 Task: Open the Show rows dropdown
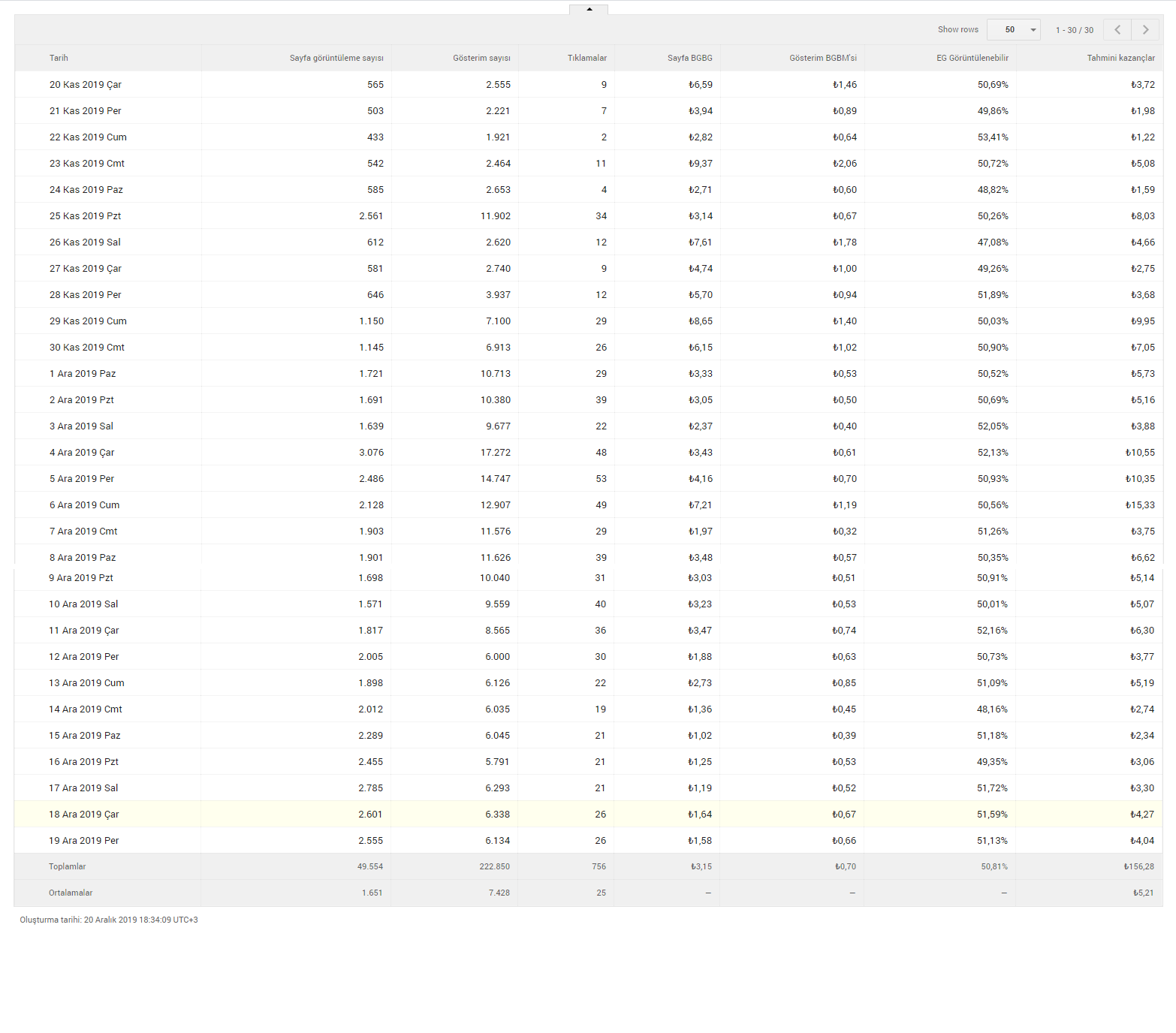pos(1013,30)
